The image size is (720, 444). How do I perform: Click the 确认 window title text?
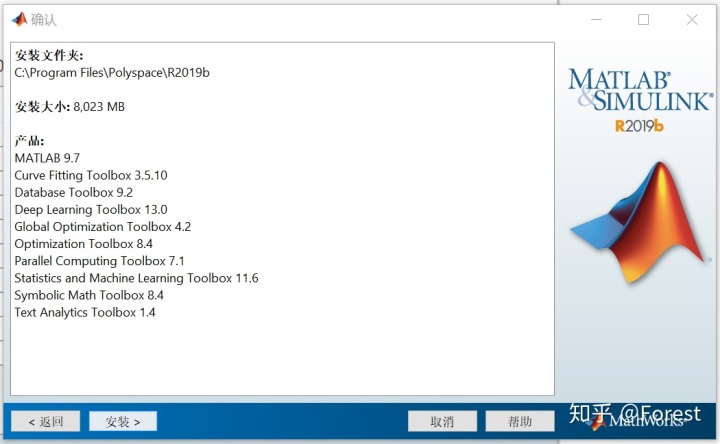44,20
